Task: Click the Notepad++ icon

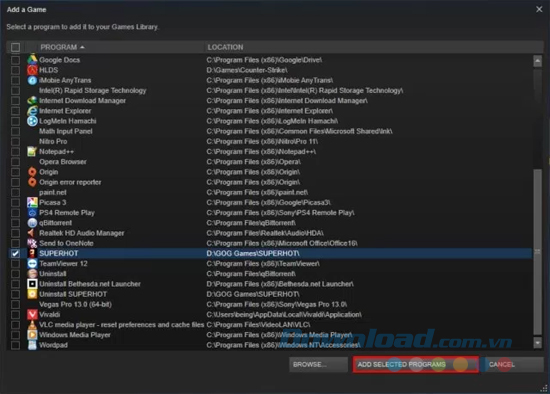Action: (x=32, y=152)
